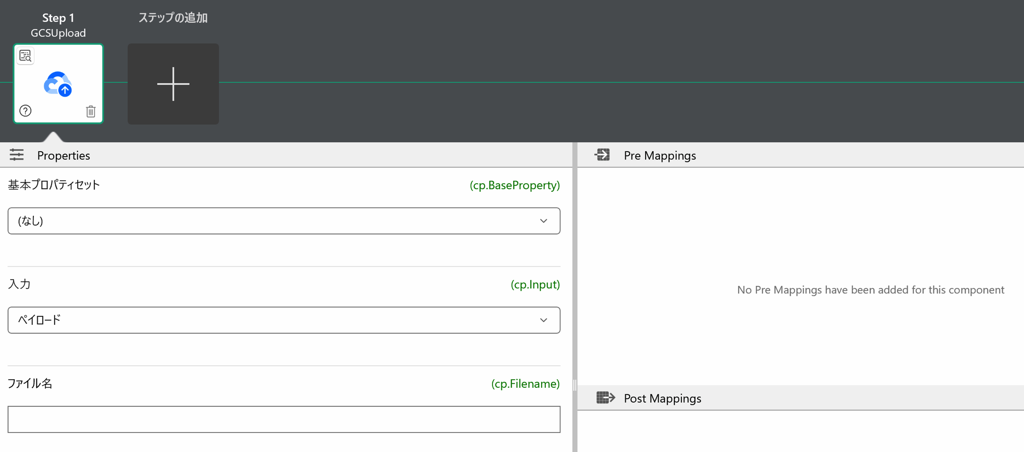Focus the ファイル名 text field
This screenshot has width=1024, height=452.
tap(284, 419)
